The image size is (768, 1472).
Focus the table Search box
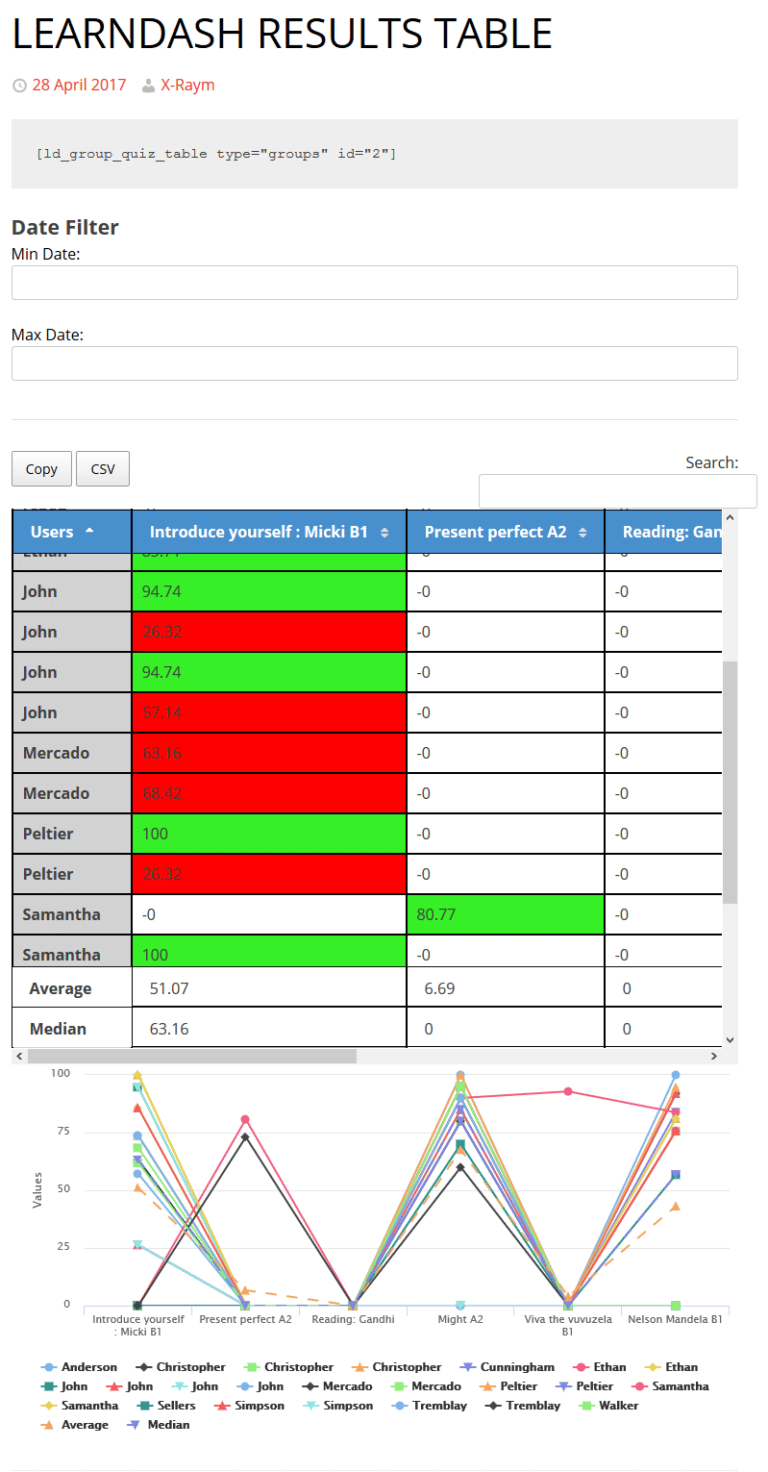(618, 491)
